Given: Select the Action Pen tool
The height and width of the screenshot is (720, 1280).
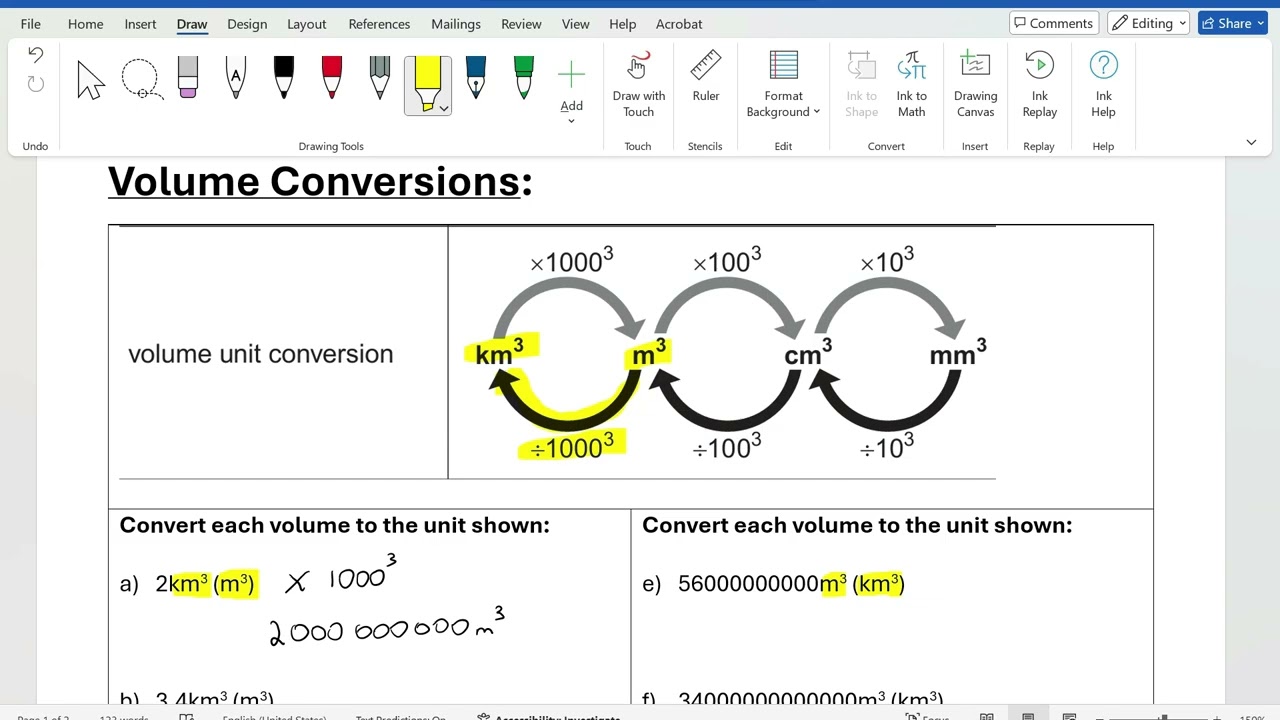Looking at the screenshot, I should 236,78.
